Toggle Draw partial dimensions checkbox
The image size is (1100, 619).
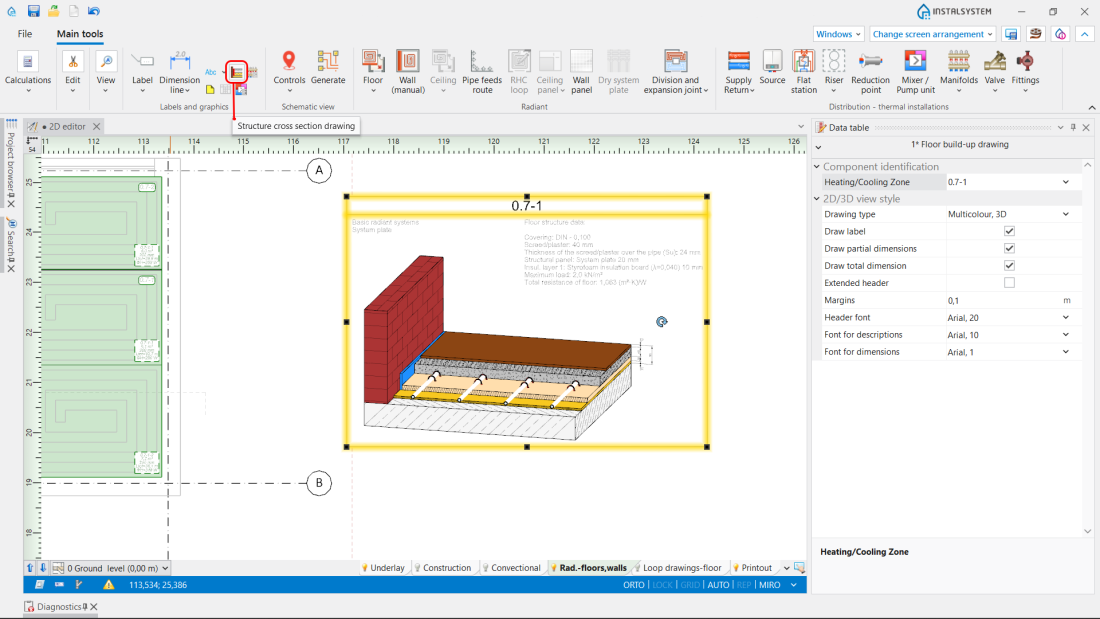(1009, 248)
